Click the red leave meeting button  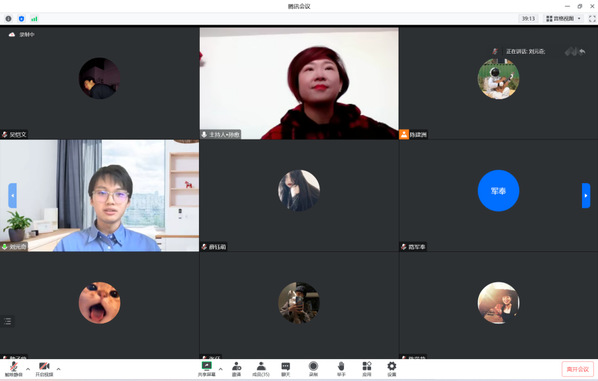point(577,369)
